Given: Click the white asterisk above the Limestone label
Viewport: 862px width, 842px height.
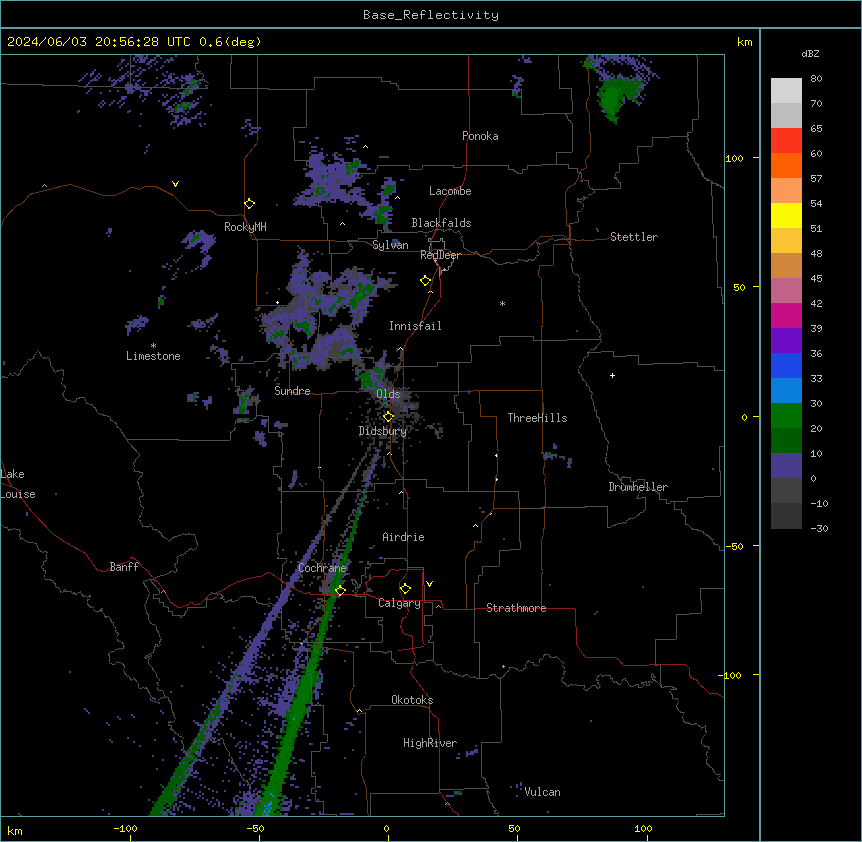Looking at the screenshot, I should pyautogui.click(x=153, y=346).
